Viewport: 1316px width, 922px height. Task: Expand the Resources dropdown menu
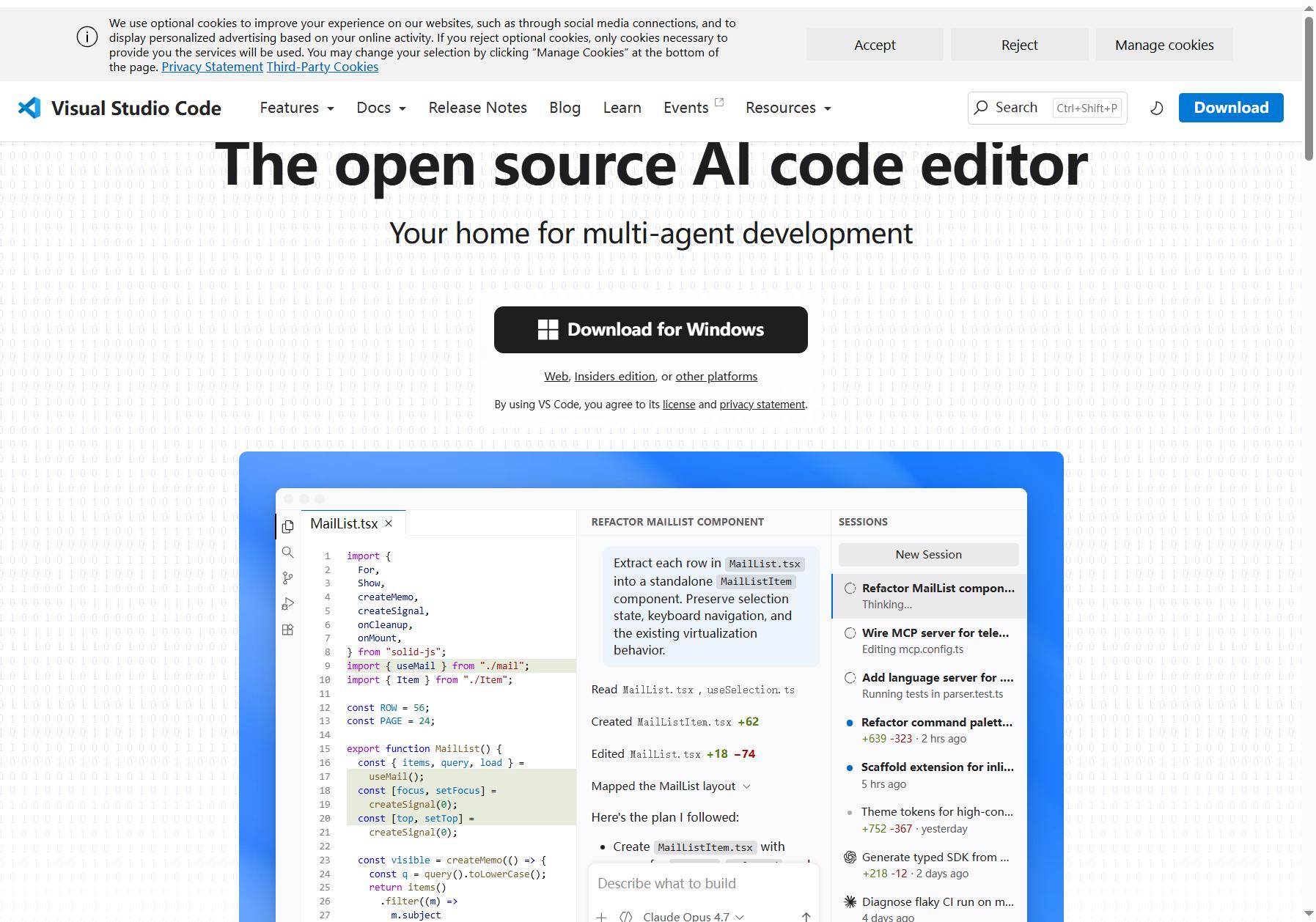pyautogui.click(x=789, y=108)
